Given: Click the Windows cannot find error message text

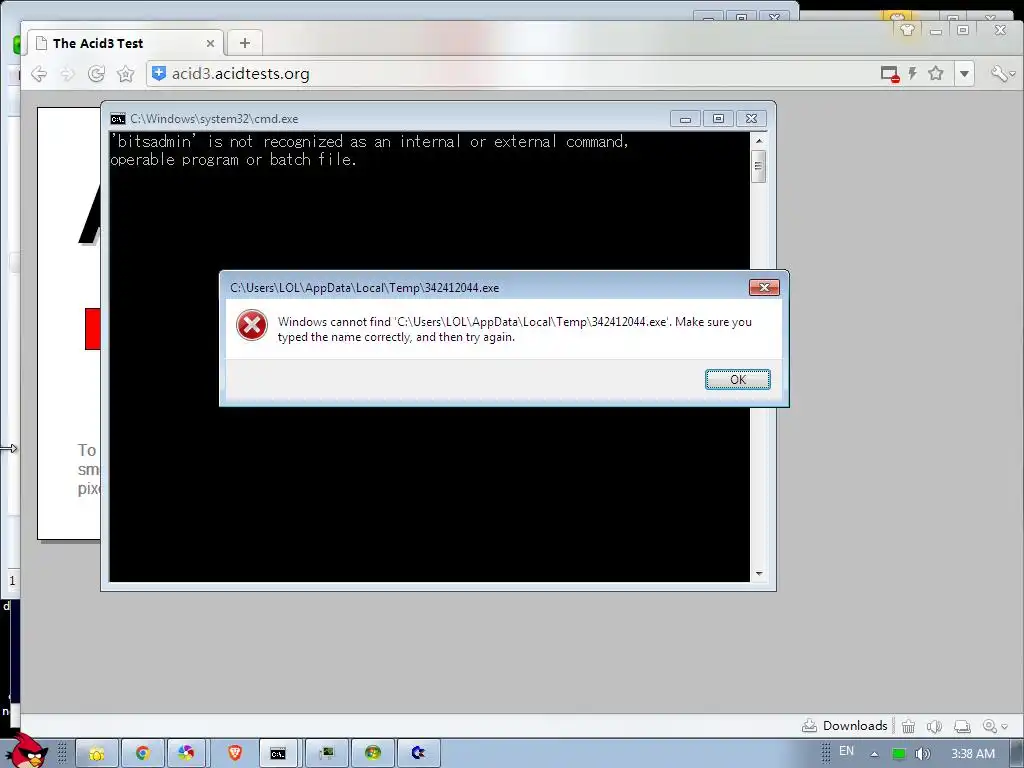Looking at the screenshot, I should (x=515, y=329).
